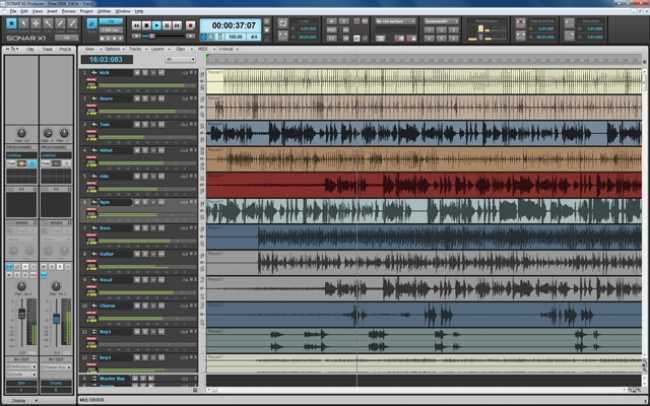Jump to project end in the transport
The image size is (650, 406).
[x=177, y=26]
